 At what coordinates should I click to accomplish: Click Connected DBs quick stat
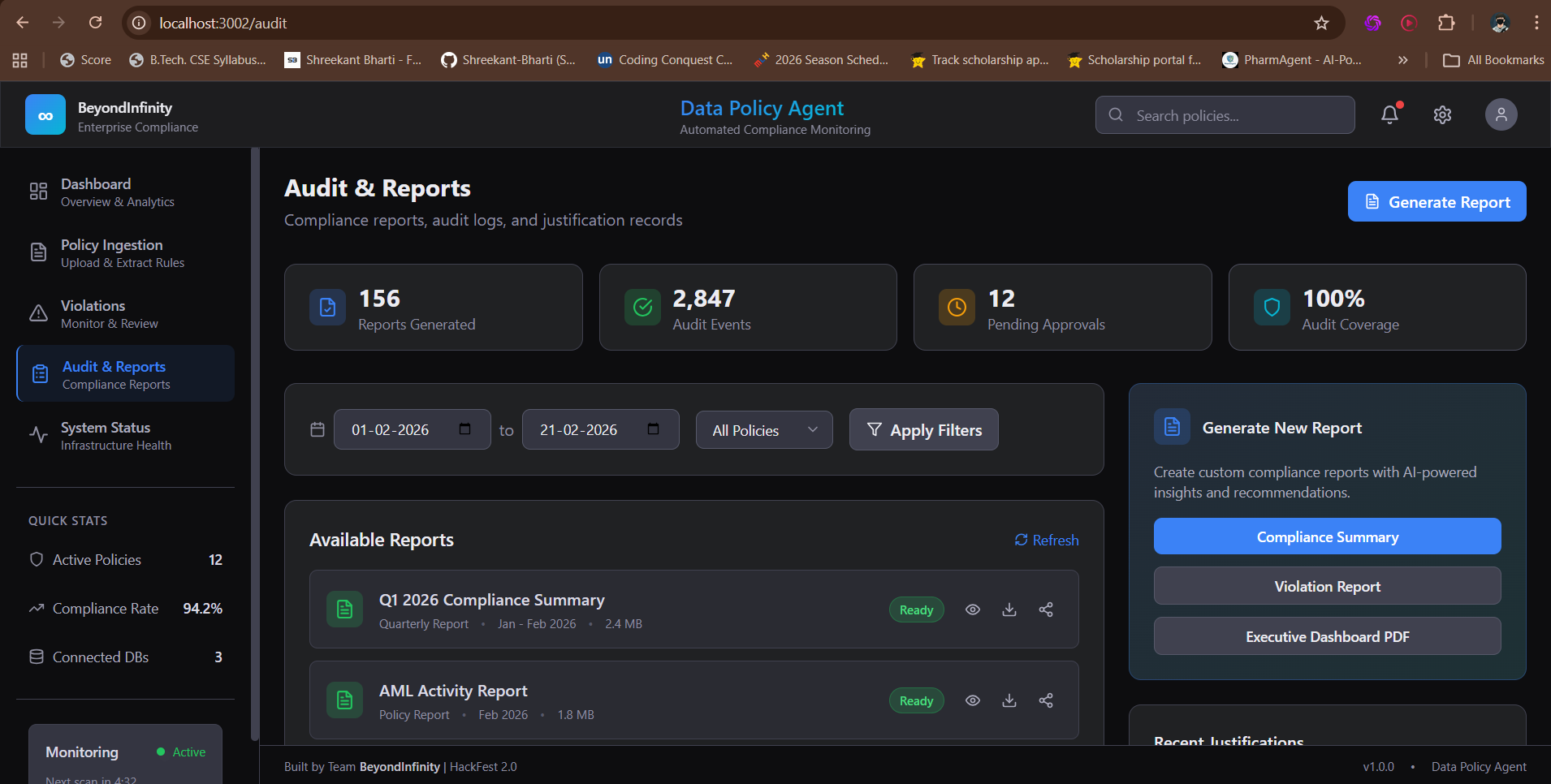[125, 657]
